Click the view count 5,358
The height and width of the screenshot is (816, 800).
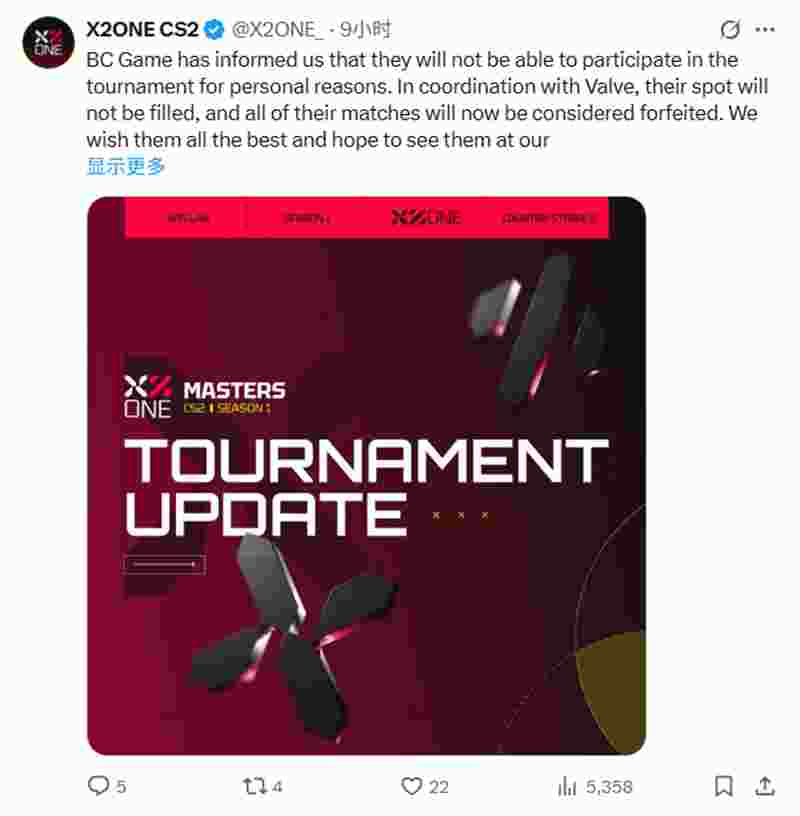pos(609,786)
